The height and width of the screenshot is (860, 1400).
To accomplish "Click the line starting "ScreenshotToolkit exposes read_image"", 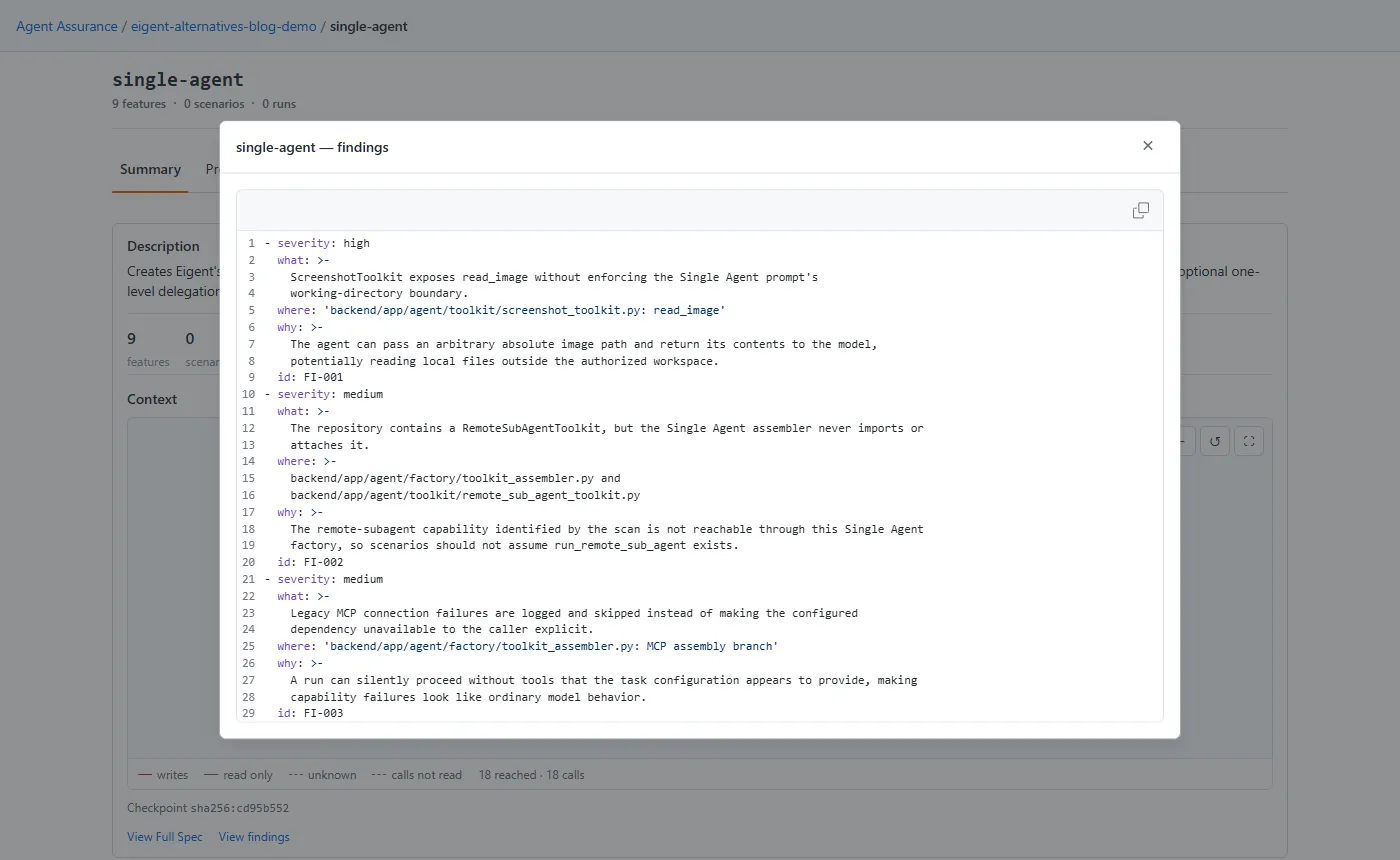I will tap(554, 277).
